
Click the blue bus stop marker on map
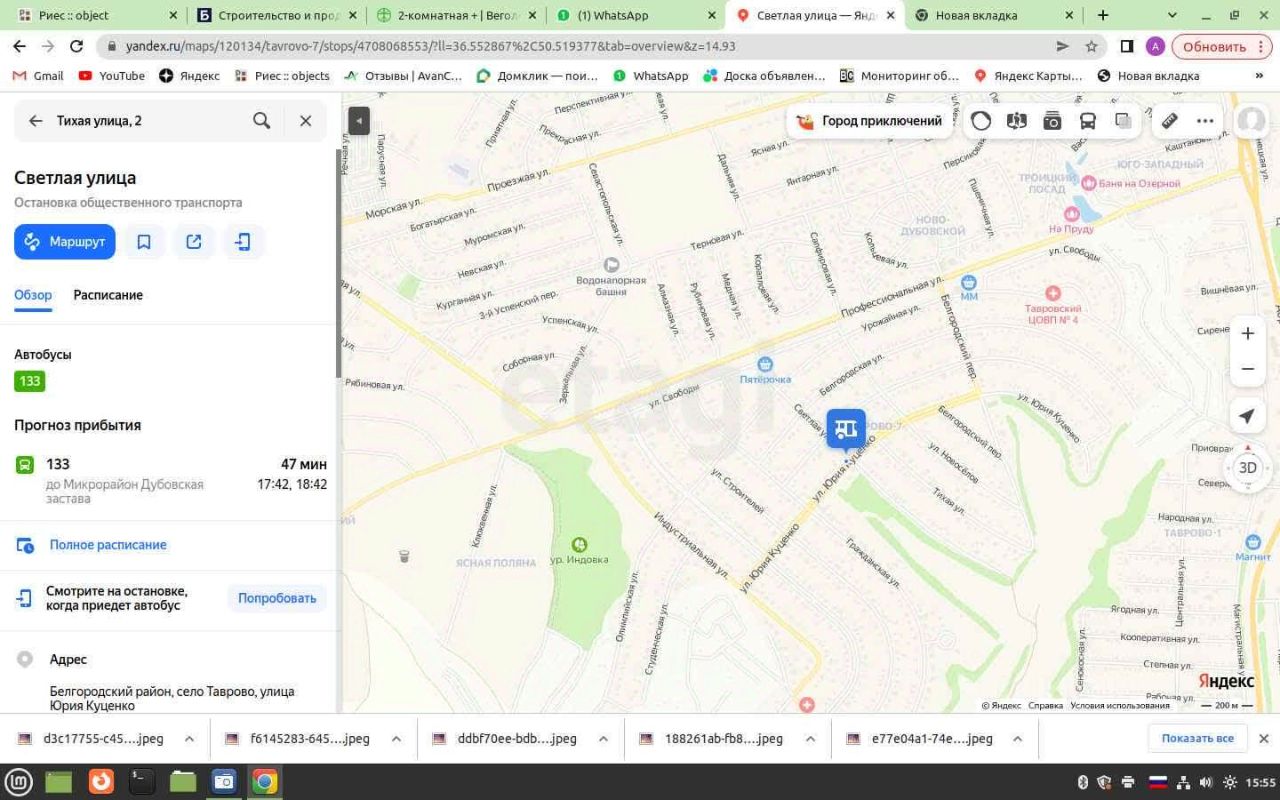tap(846, 430)
